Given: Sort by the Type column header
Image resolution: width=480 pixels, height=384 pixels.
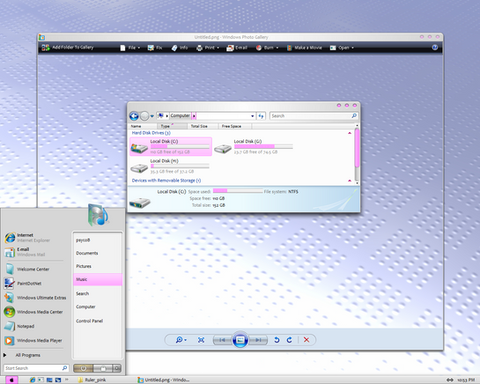Looking at the screenshot, I should coord(172,126).
